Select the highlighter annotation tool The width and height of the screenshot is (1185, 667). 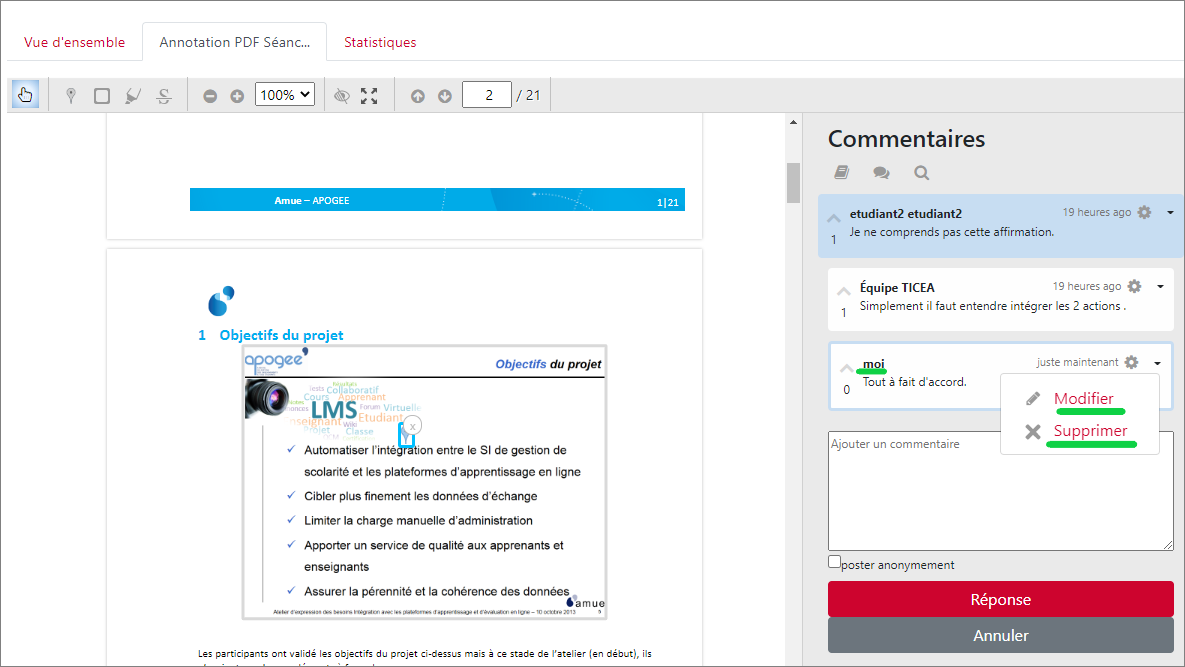tap(133, 96)
